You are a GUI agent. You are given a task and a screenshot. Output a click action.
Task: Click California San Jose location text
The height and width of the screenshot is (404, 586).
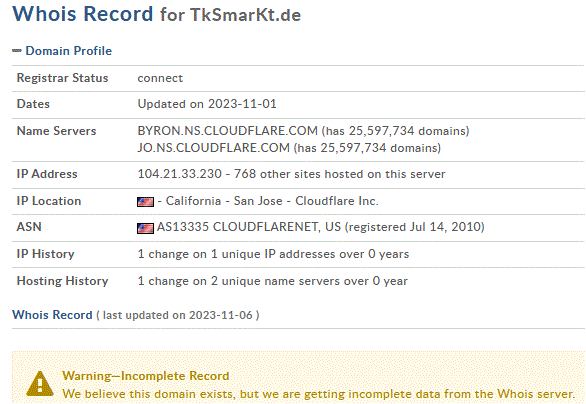pyautogui.click(x=224, y=201)
